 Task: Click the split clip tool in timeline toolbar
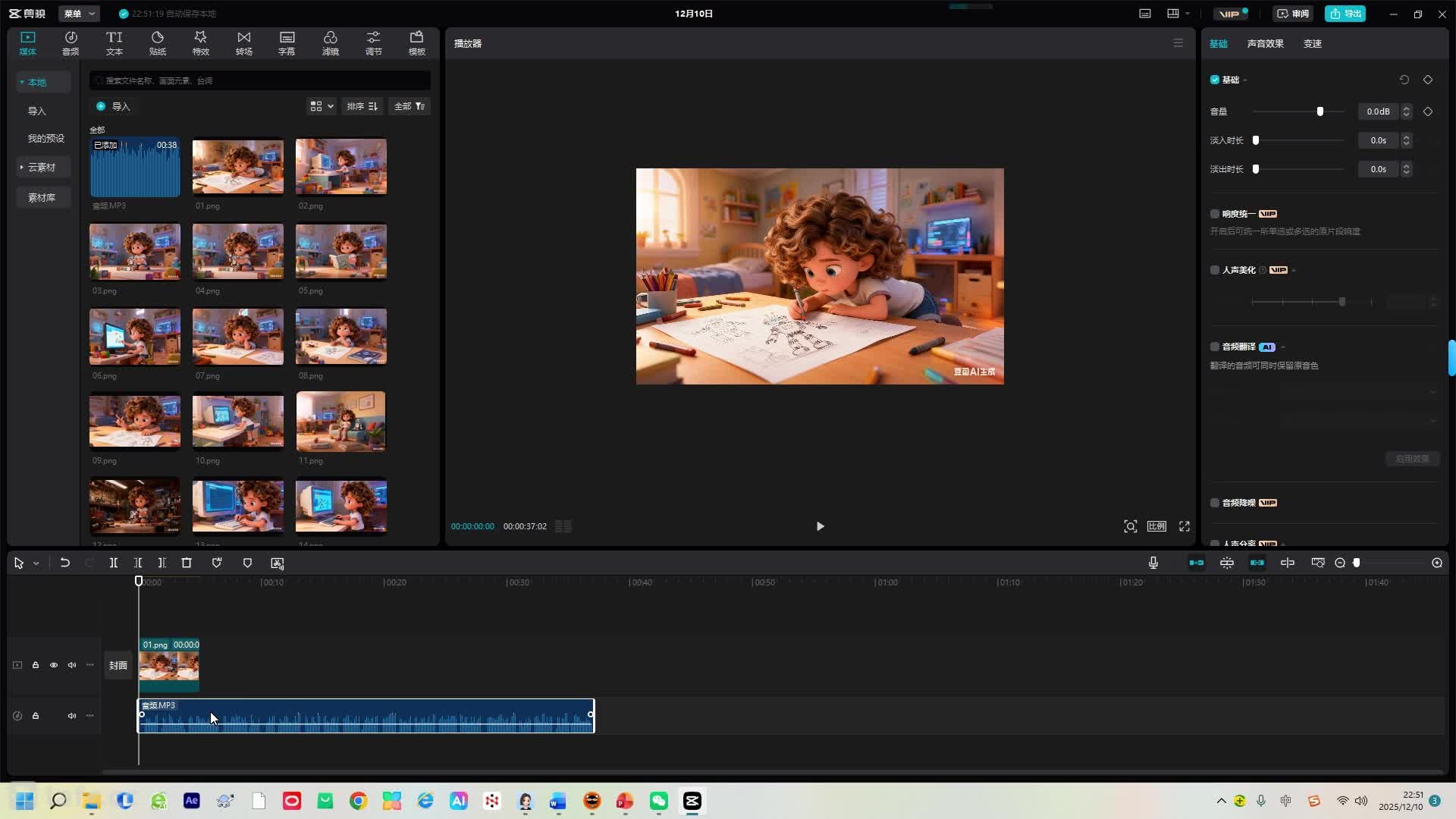point(113,563)
